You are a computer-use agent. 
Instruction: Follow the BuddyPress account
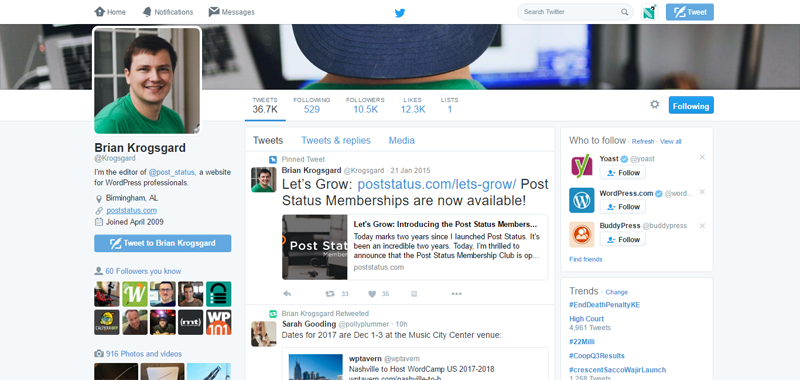pos(622,240)
